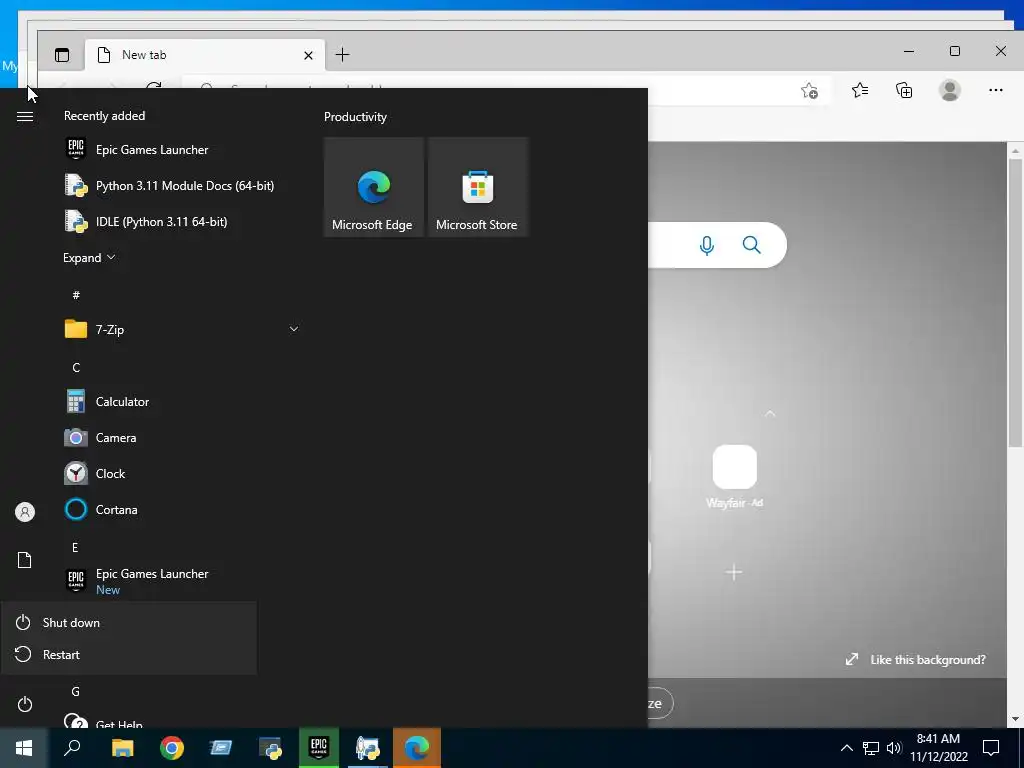
Task: Open Google Chrome from the taskbar
Action: click(x=172, y=748)
